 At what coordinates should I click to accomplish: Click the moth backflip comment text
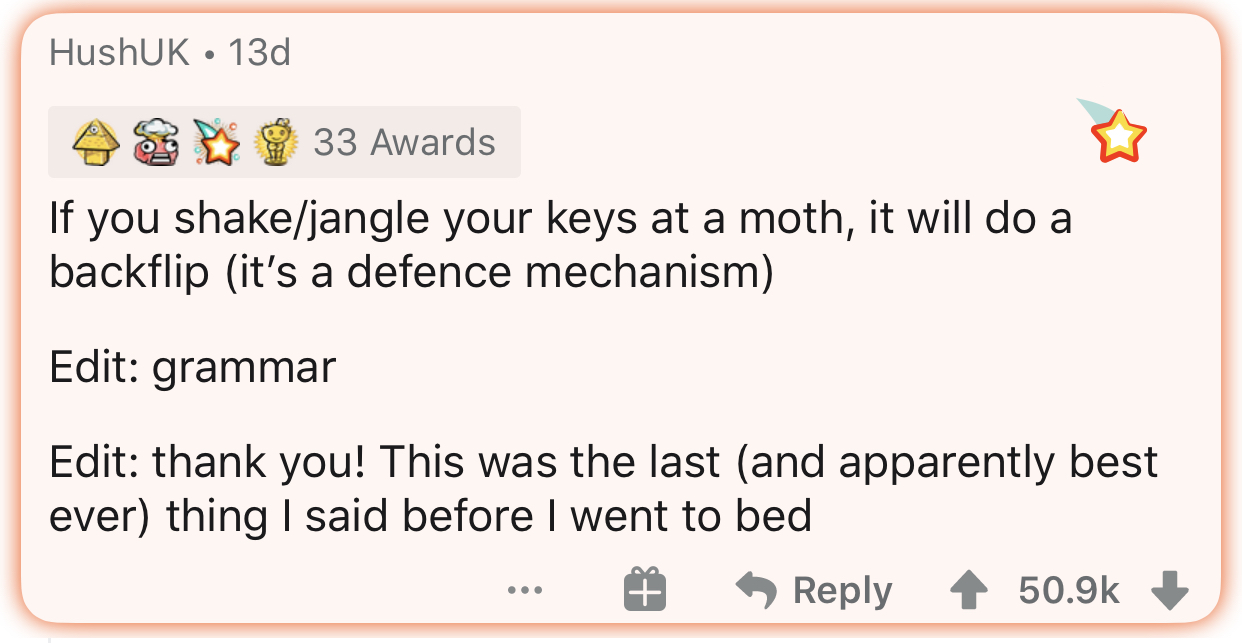tap(560, 219)
